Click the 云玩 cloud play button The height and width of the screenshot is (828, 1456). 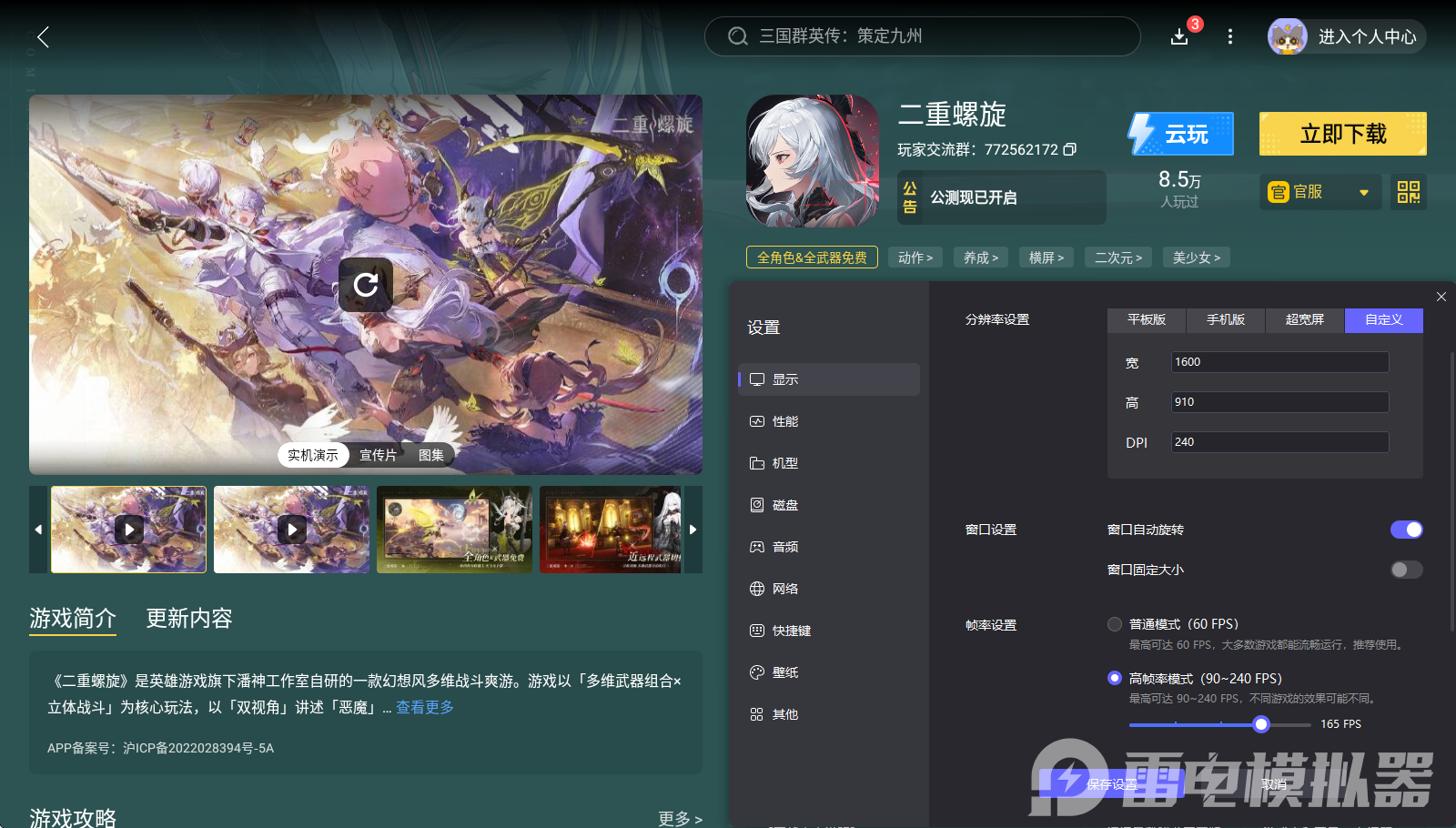[x=1181, y=135]
